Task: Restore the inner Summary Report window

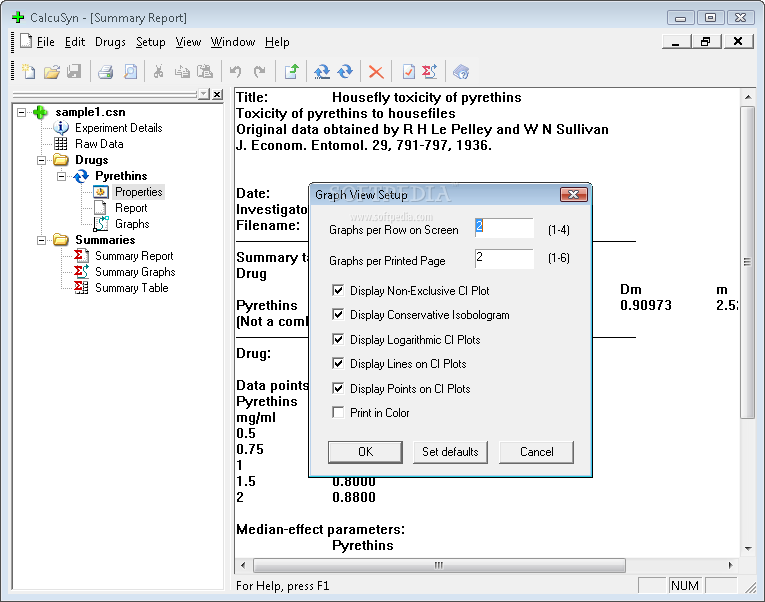Action: (x=706, y=41)
